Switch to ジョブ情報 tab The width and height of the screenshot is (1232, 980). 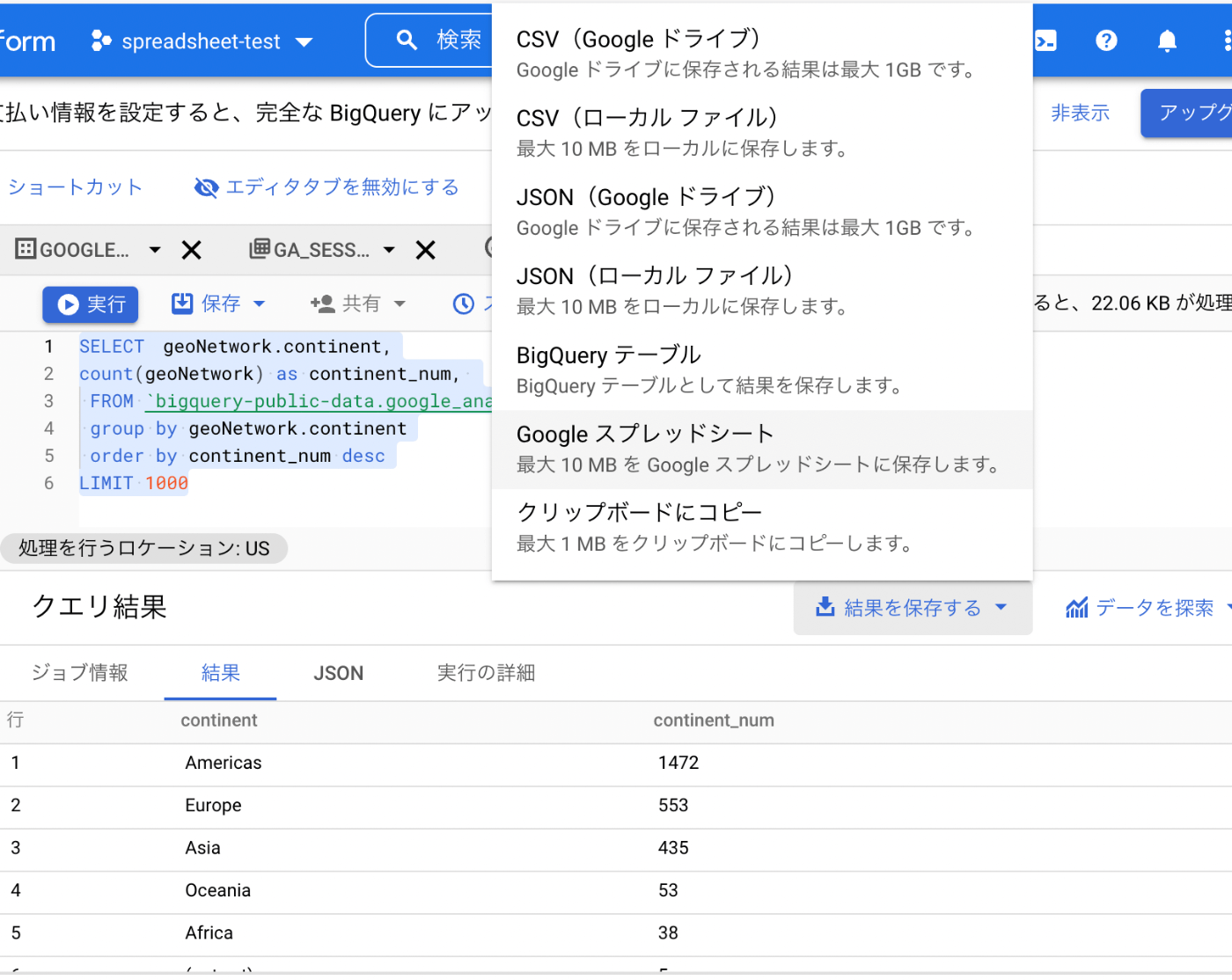coord(80,673)
